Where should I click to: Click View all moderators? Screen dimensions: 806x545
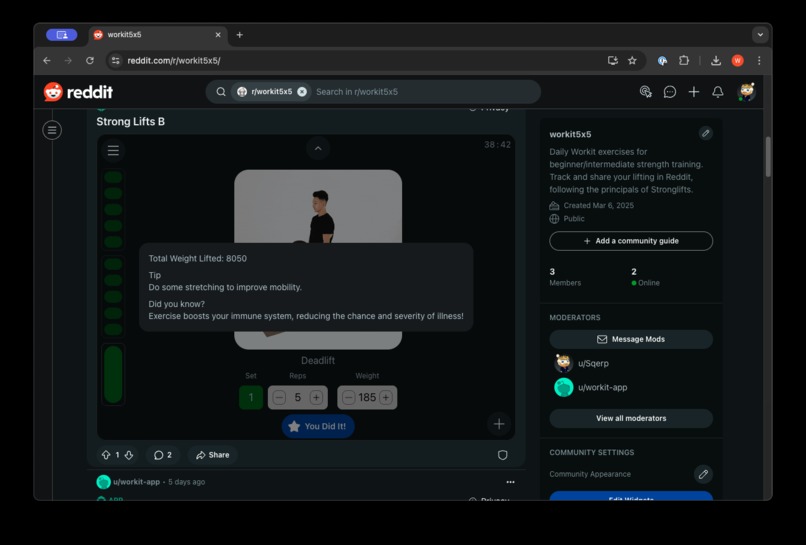631,418
